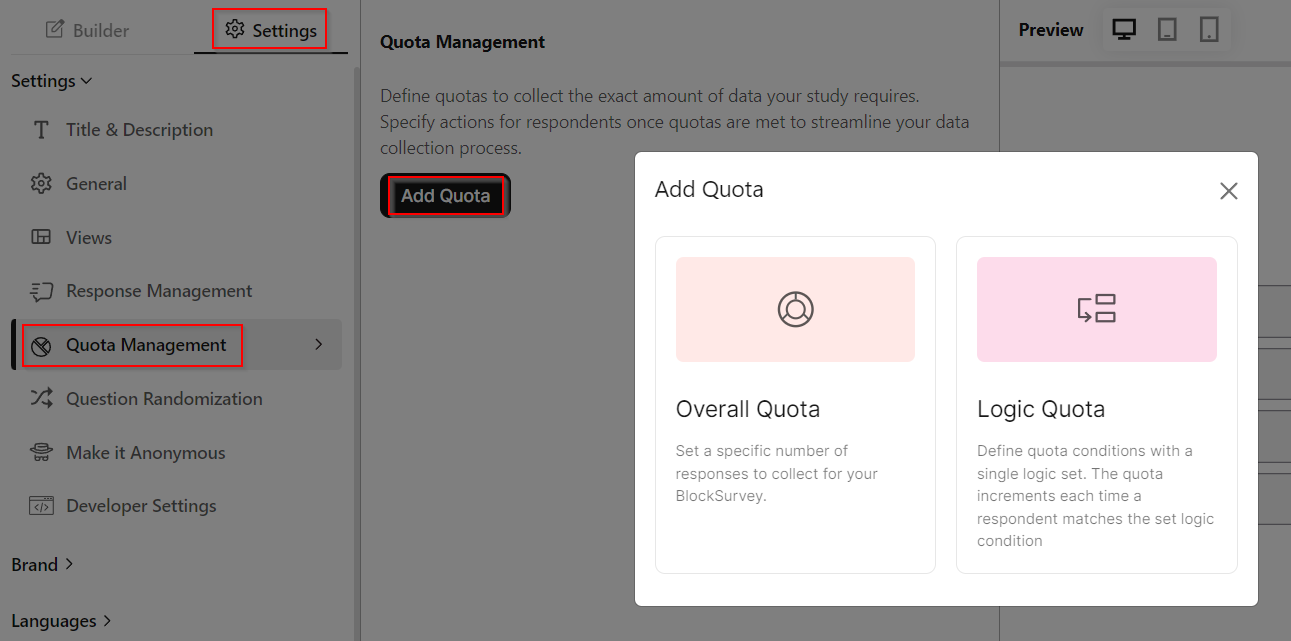Screen dimensions: 1291x641
Task: Expand the Brand section
Action: pos(42,564)
